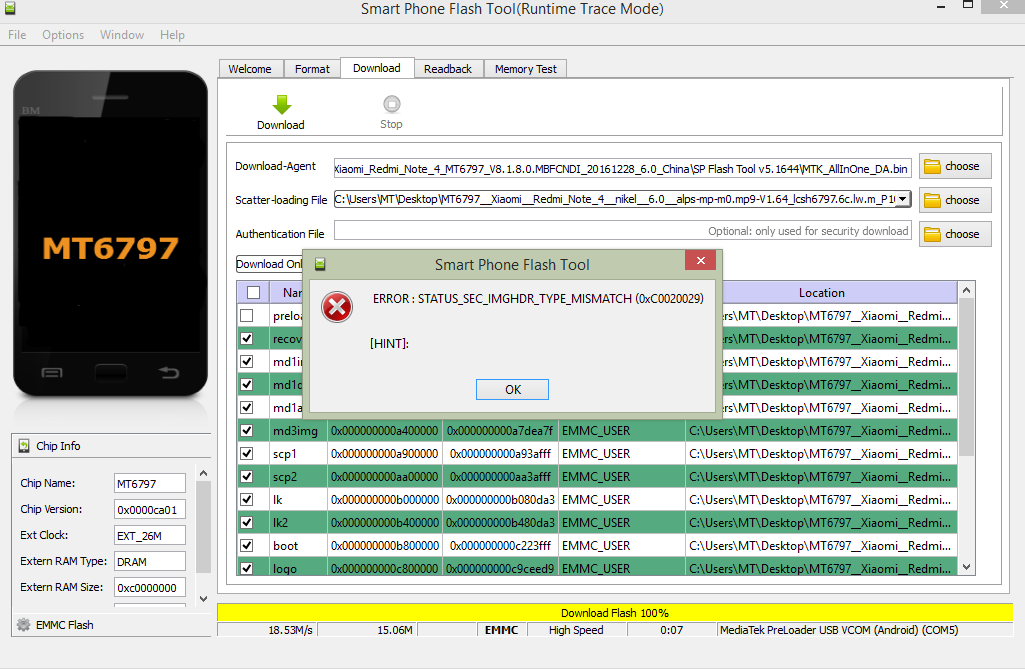
Task: Click the partition table scroll down arrow
Action: [966, 567]
